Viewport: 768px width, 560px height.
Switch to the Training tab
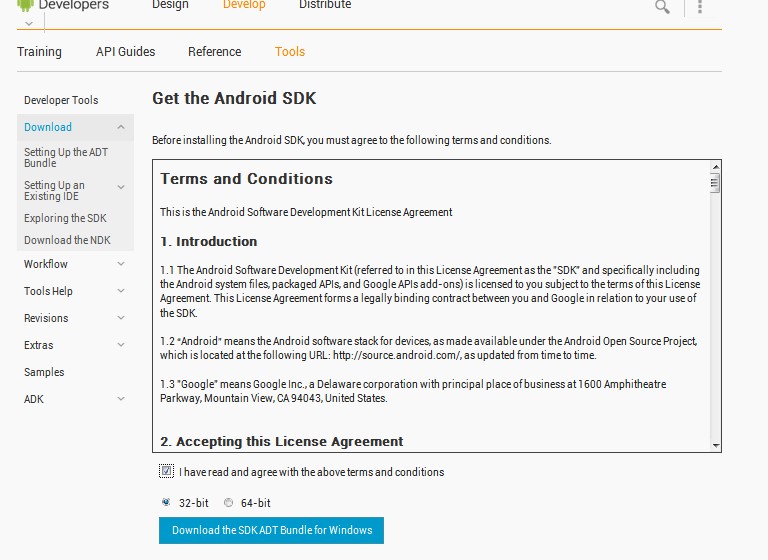coord(39,52)
